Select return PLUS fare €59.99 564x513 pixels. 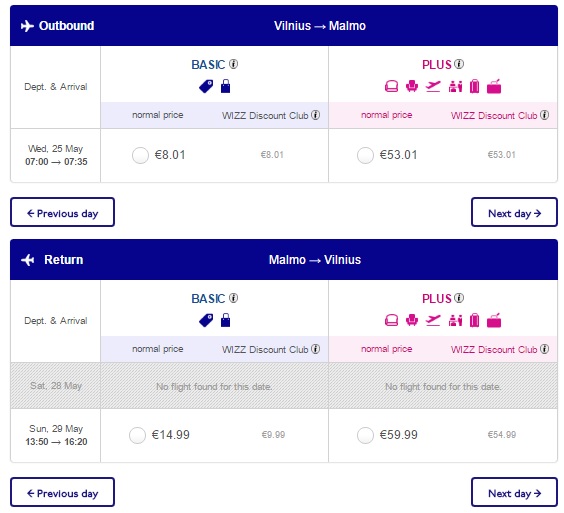point(365,435)
